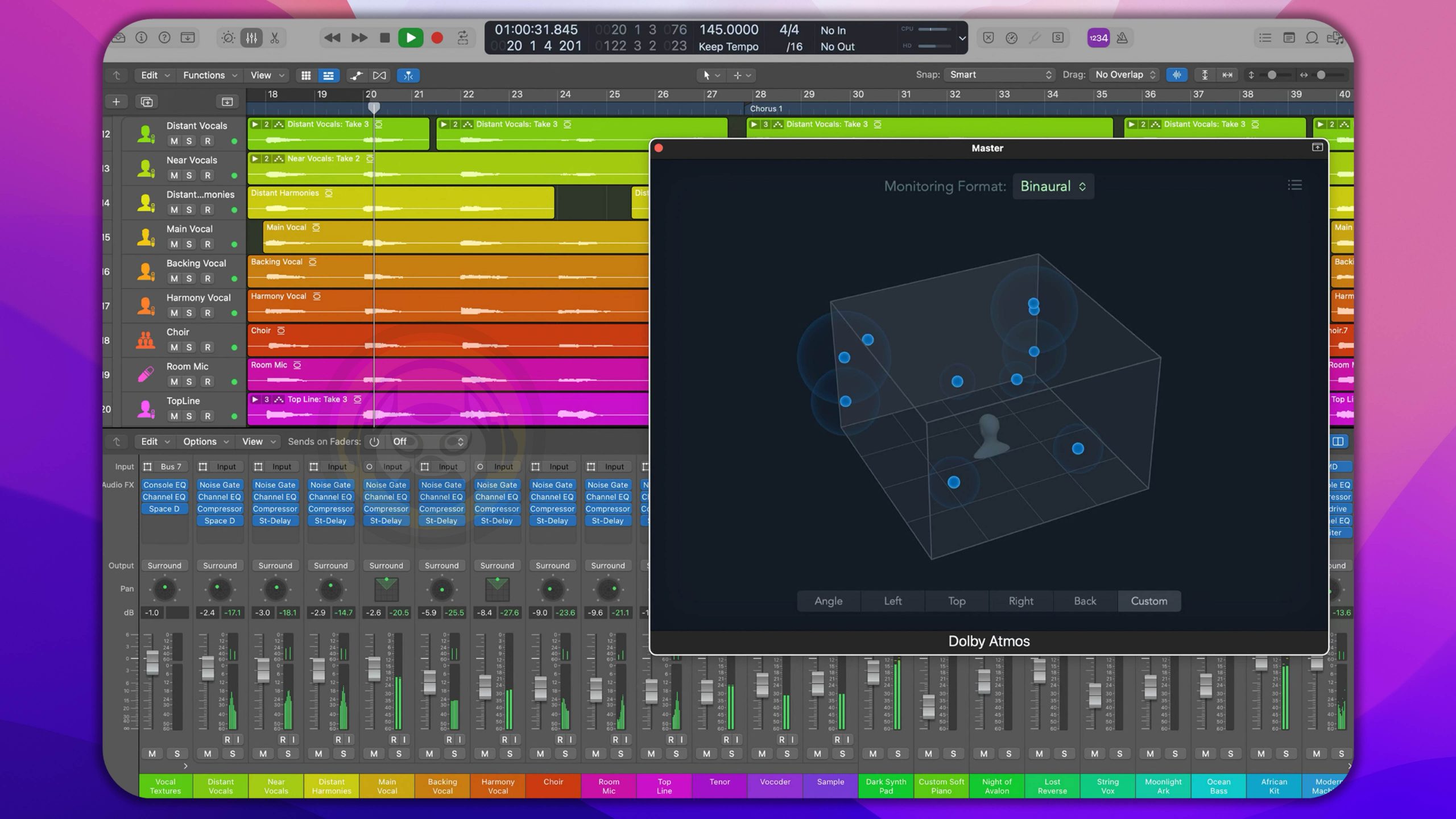Open Master window settings list icon
1456x819 pixels.
point(1295,185)
